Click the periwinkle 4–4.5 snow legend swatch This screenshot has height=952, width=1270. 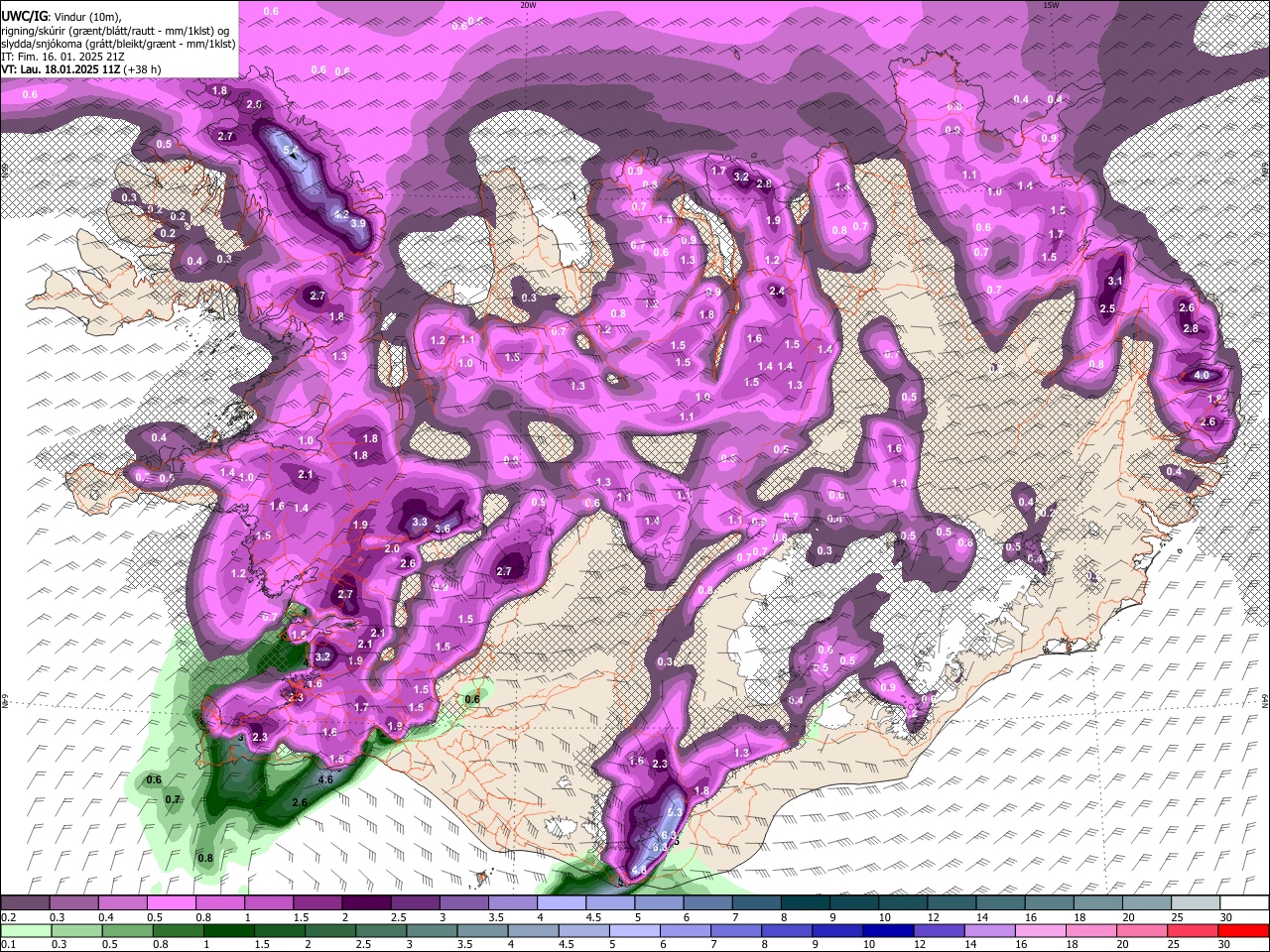[563, 903]
